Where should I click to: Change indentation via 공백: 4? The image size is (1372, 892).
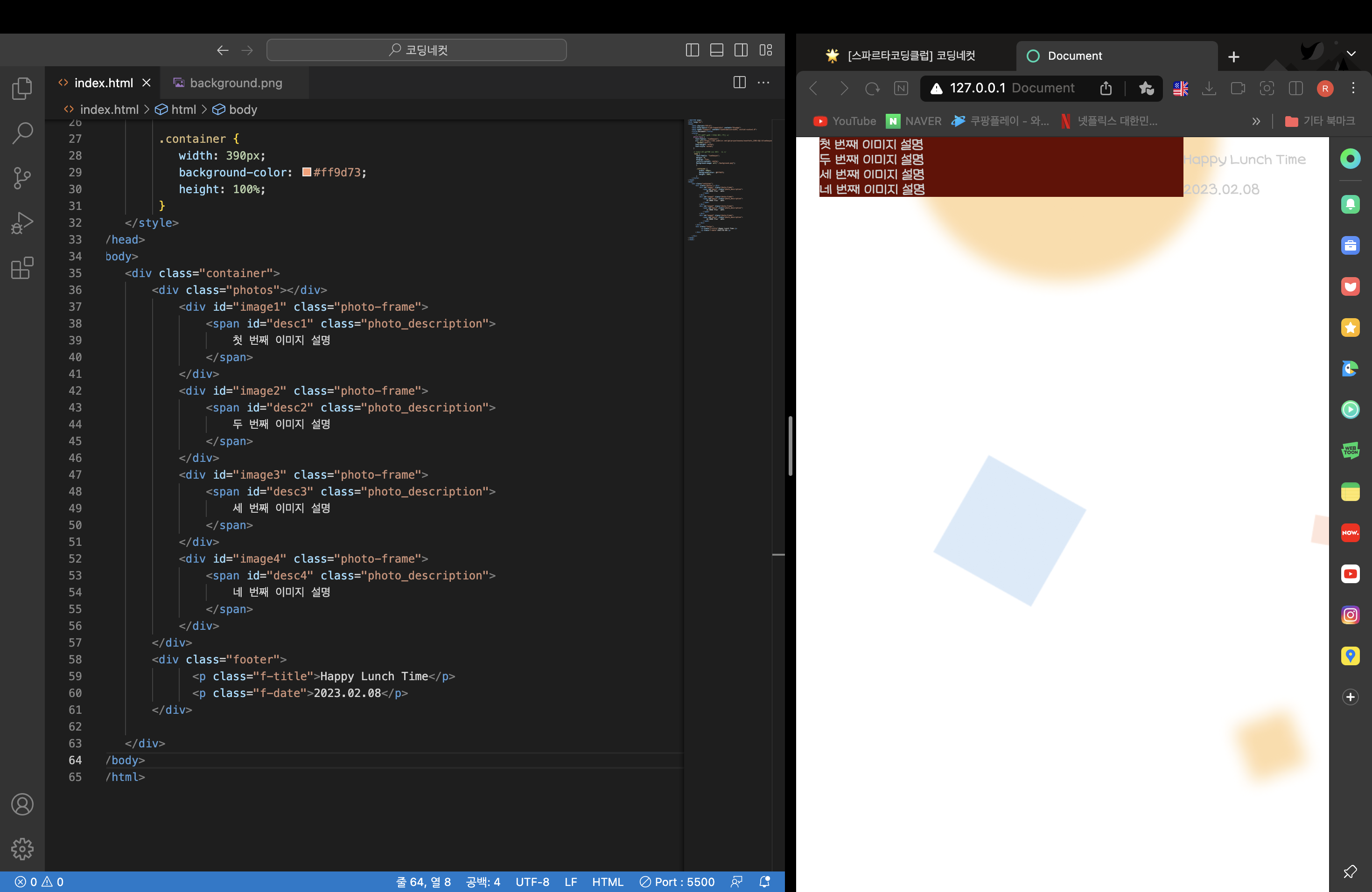pyautogui.click(x=483, y=882)
